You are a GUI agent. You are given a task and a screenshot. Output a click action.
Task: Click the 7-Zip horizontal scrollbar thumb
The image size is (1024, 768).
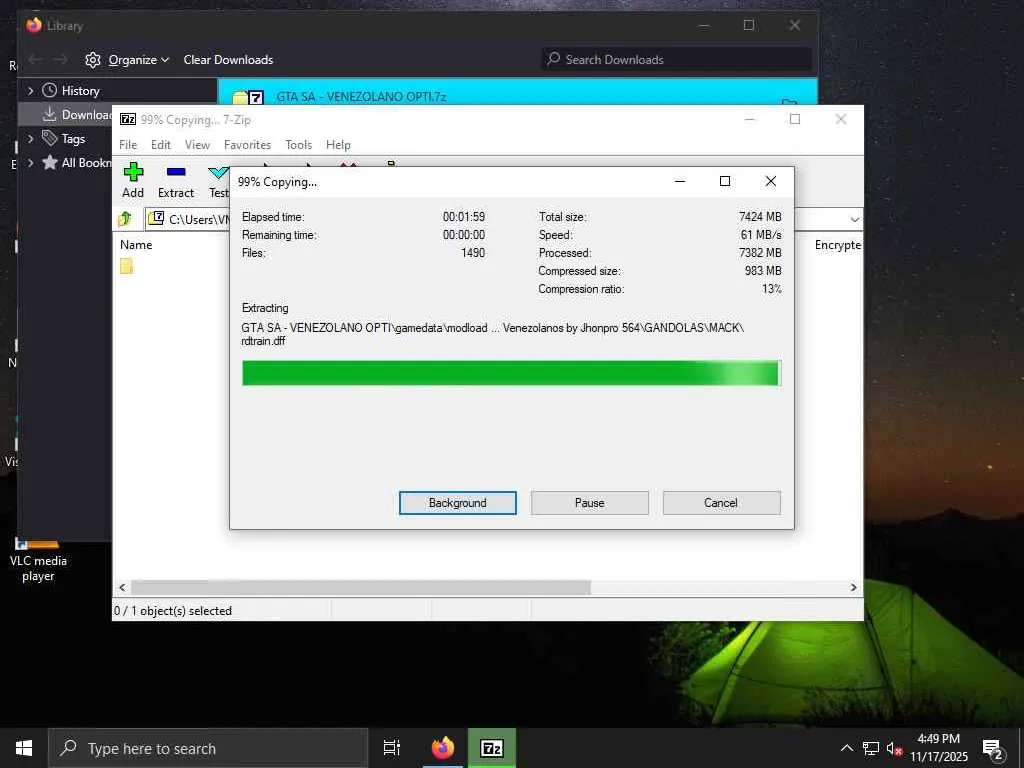point(361,587)
